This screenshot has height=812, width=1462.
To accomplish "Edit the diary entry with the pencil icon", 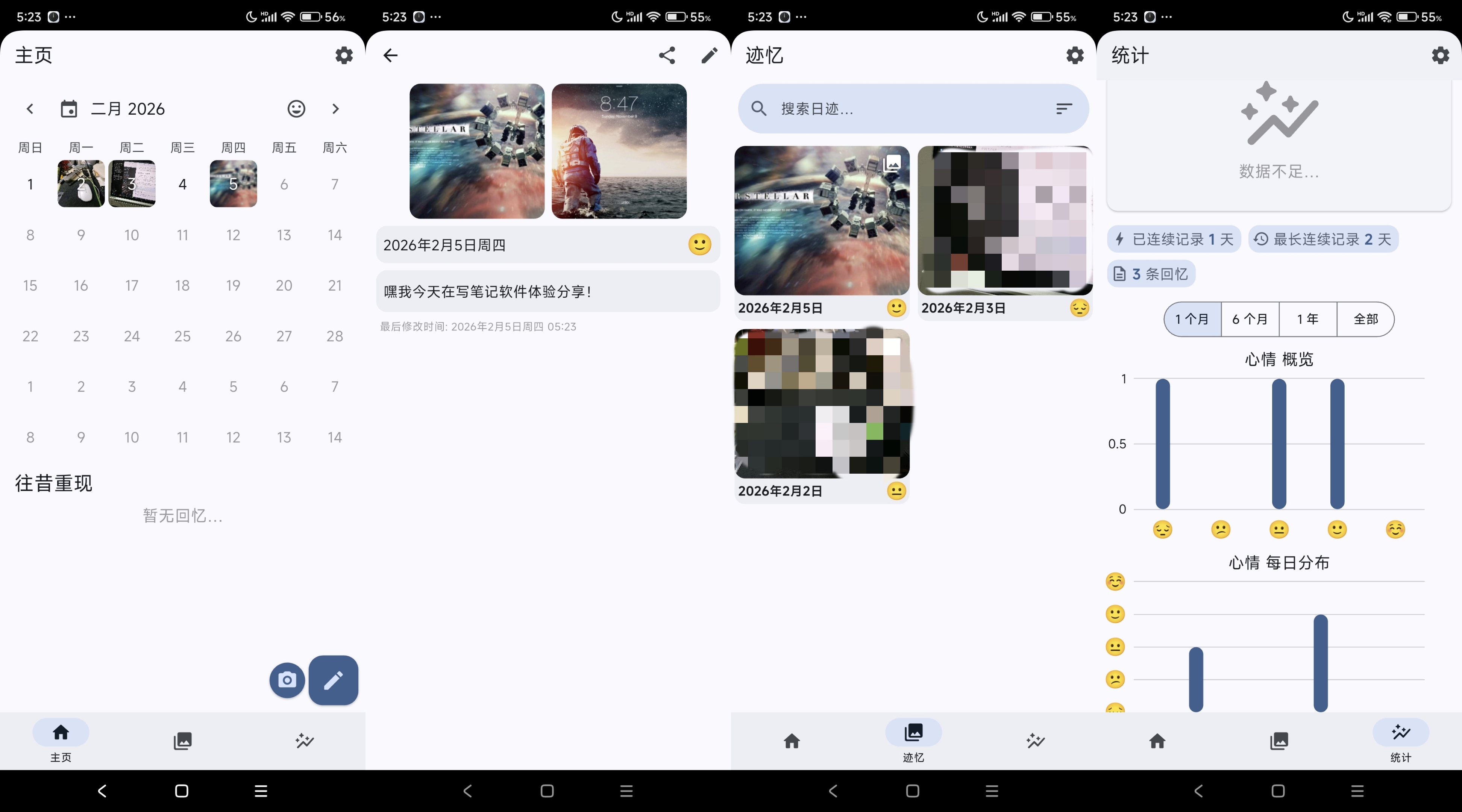I will 709,55.
